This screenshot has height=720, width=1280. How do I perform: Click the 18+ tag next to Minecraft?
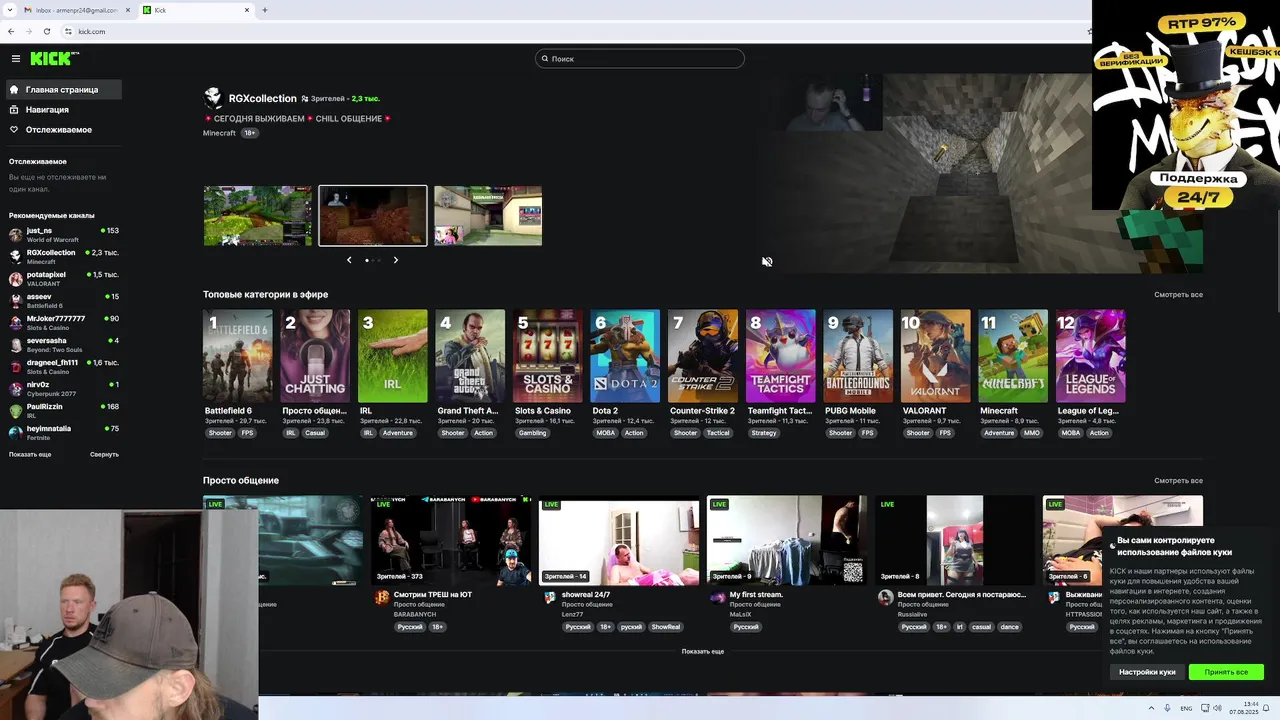pos(249,133)
